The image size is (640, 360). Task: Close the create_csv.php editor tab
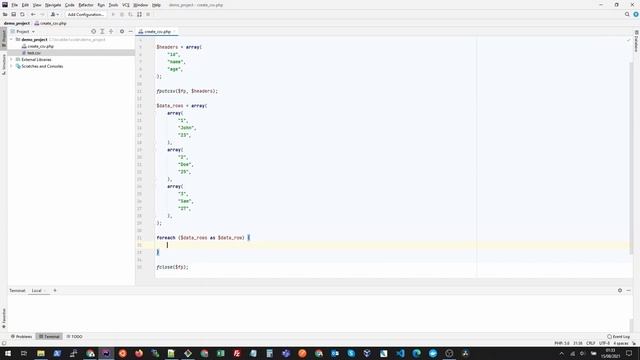pyautogui.click(x=174, y=31)
